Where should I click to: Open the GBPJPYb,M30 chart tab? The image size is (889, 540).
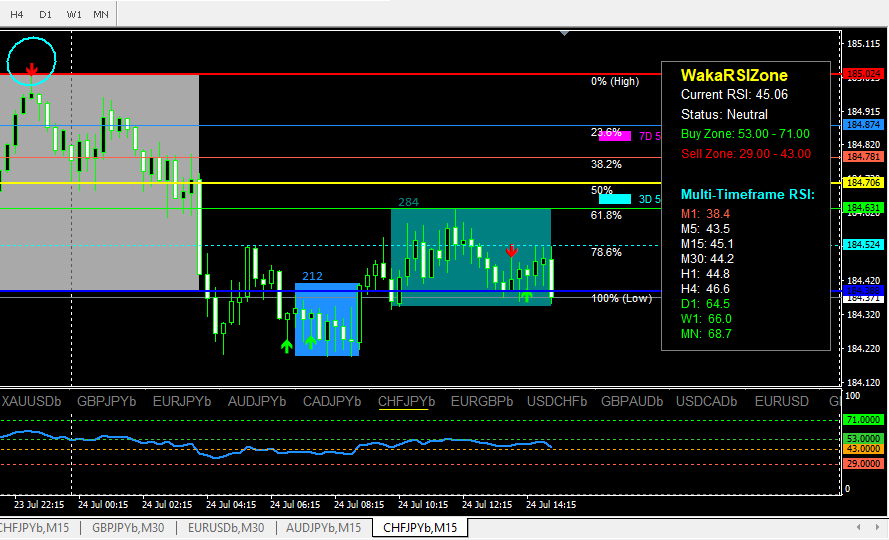[128, 527]
